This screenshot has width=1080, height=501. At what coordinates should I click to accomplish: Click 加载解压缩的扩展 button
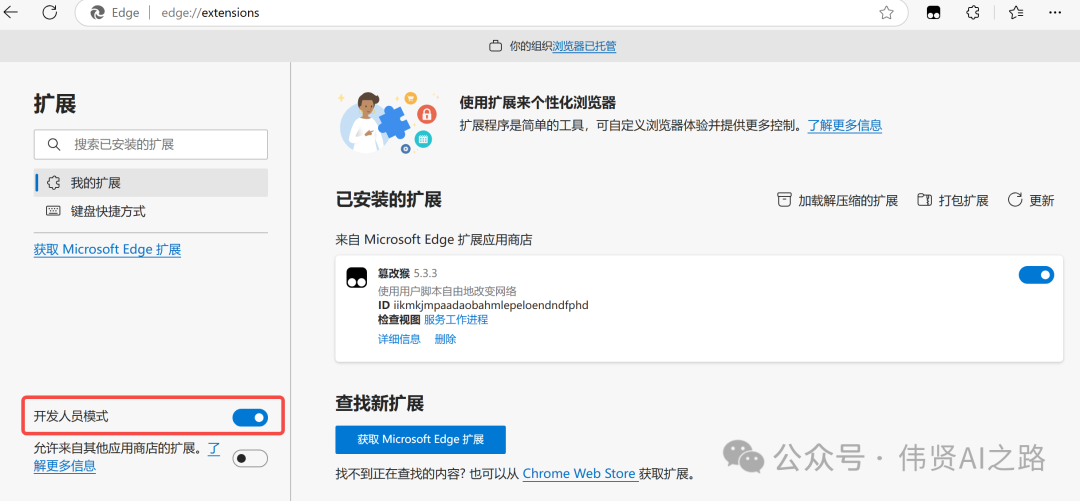click(x=837, y=201)
